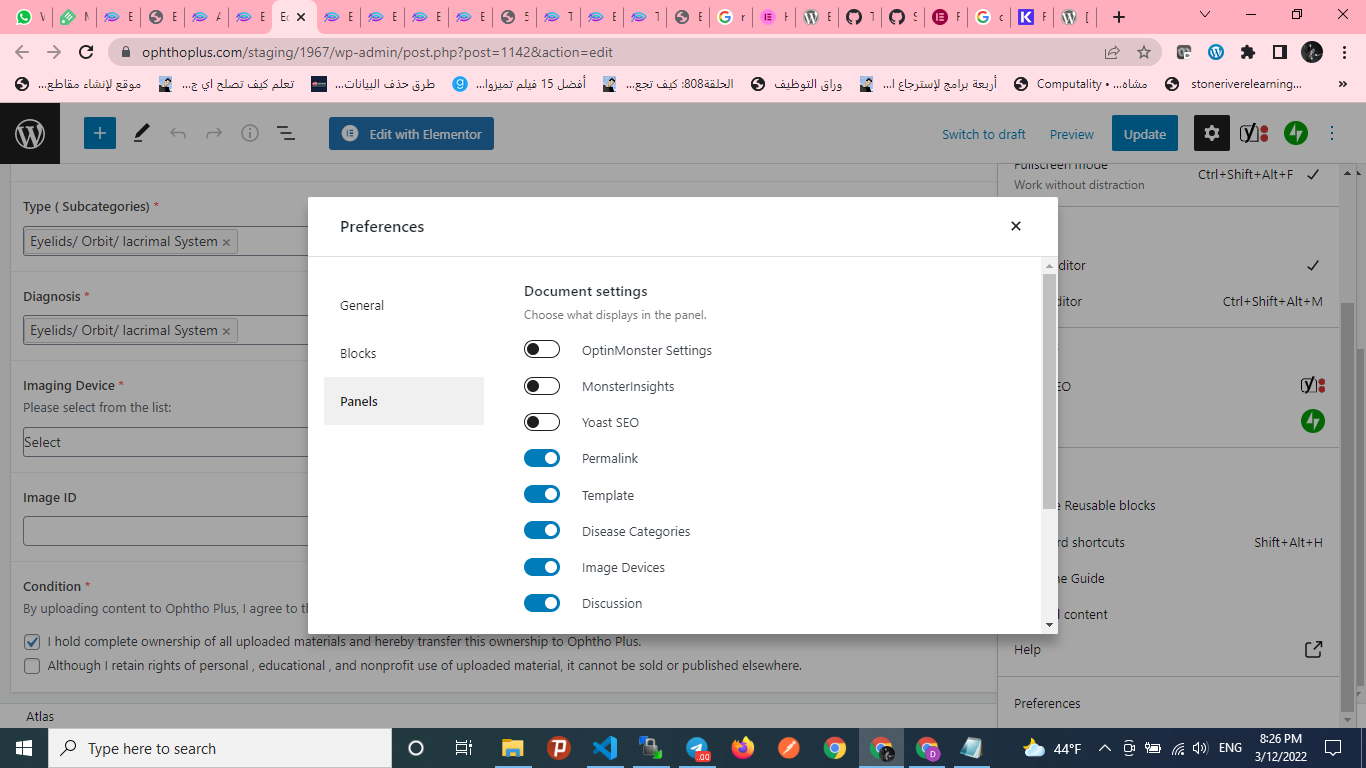Toggle the Settings gear in editor toolbar
The height and width of the screenshot is (768, 1366).
[1211, 134]
